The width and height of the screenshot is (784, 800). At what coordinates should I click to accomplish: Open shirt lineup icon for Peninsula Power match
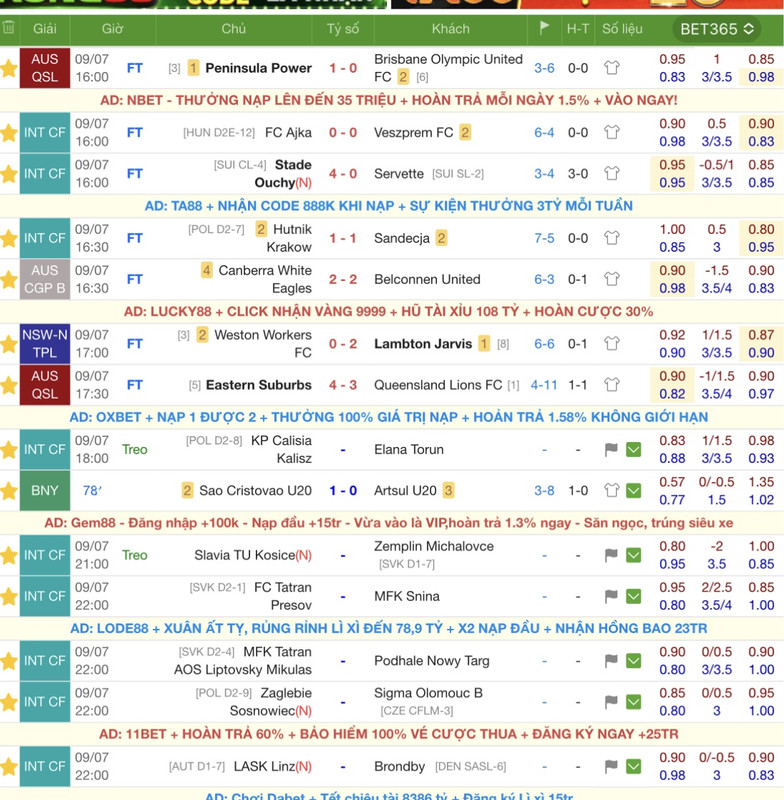tap(612, 67)
